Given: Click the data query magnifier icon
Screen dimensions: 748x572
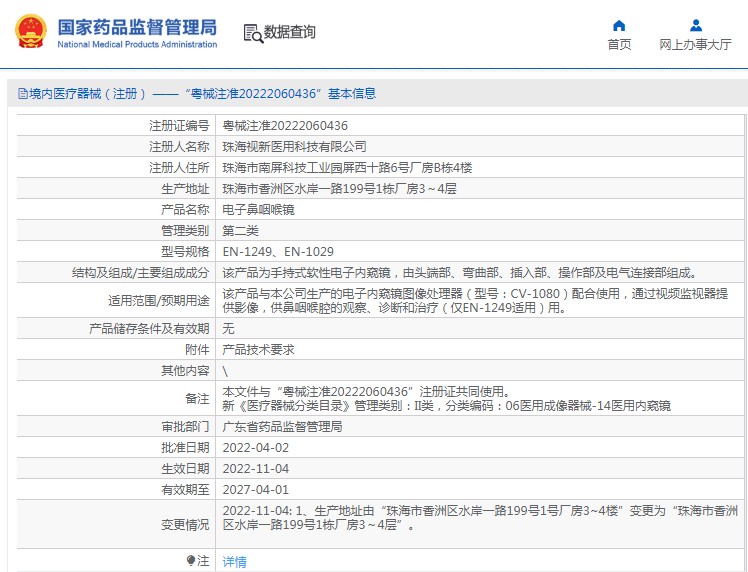Looking at the screenshot, I should [x=252, y=33].
